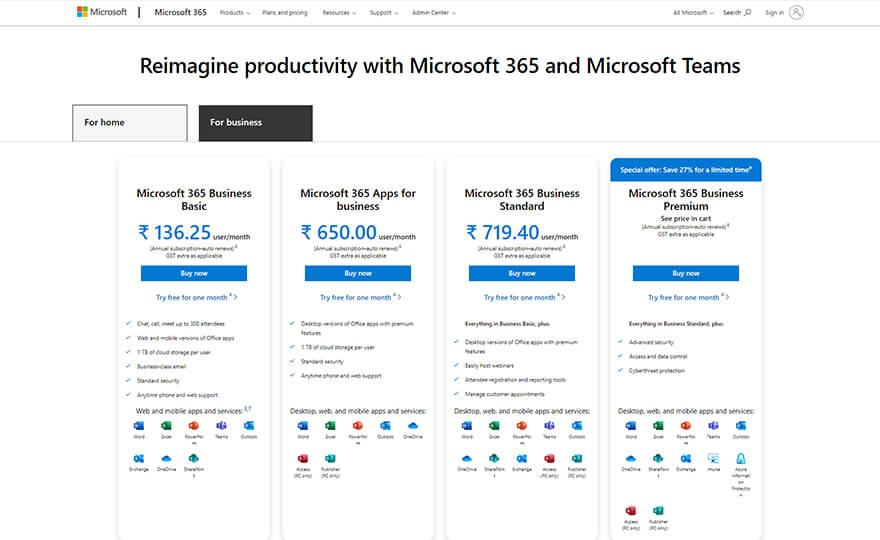The height and width of the screenshot is (540, 880).
Task: Click the ₹ 136.25 price text
Action: pyautogui.click(x=174, y=232)
